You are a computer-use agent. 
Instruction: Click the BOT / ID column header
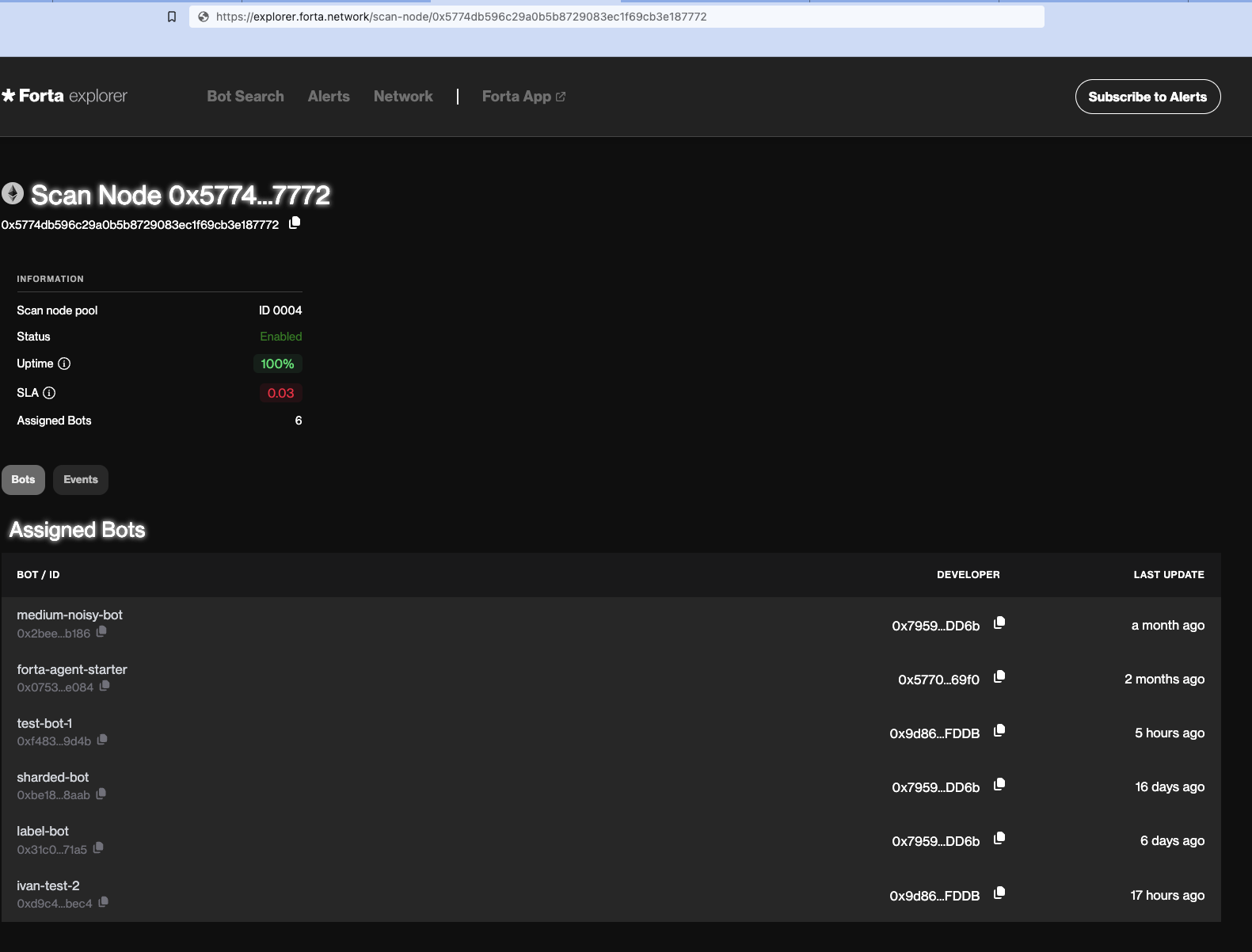coord(38,574)
